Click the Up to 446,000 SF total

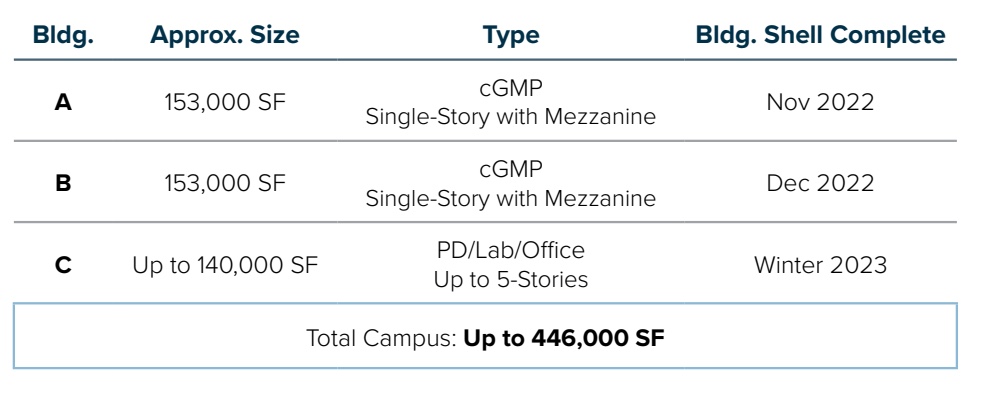(564, 338)
